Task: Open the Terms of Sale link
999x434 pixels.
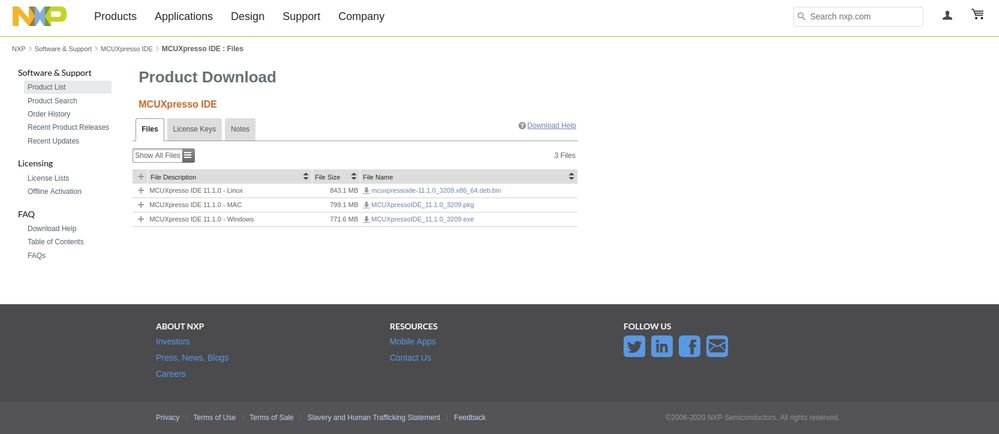Action: [x=271, y=417]
